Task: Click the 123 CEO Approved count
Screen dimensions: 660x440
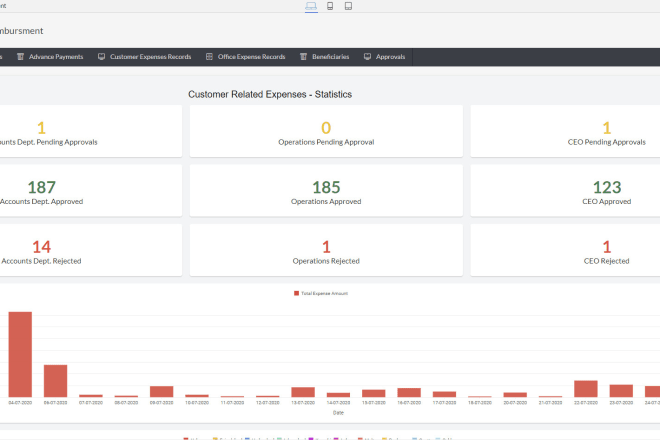Action: 607,187
